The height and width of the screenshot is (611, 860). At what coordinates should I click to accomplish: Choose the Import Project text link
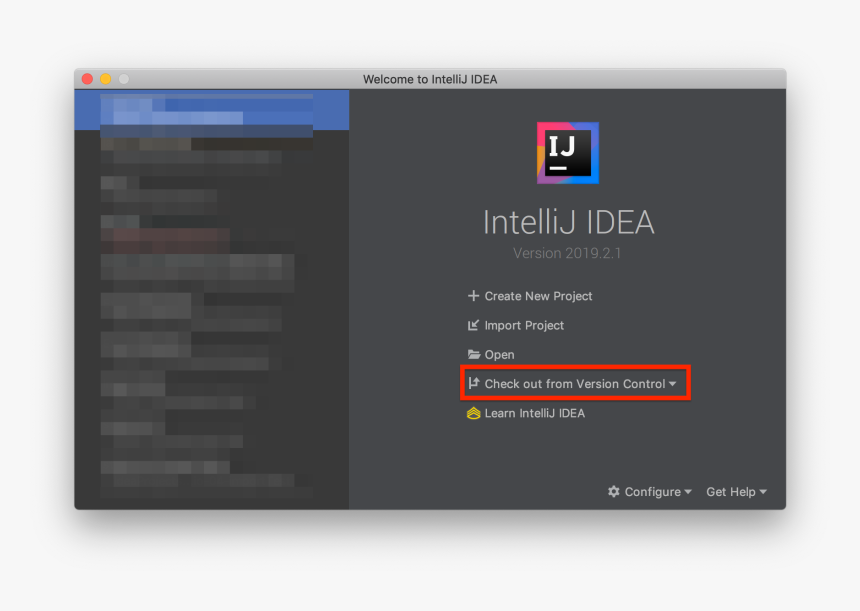524,325
